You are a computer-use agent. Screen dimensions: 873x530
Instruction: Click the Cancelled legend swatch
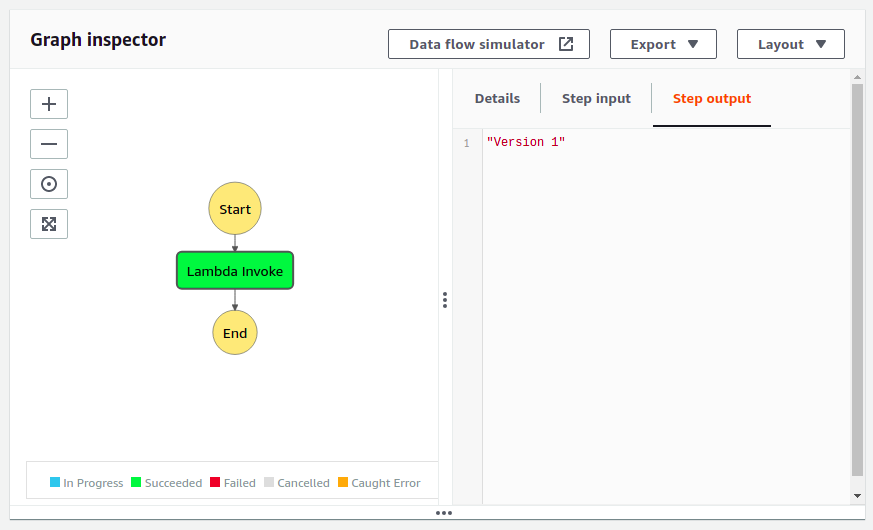[269, 482]
